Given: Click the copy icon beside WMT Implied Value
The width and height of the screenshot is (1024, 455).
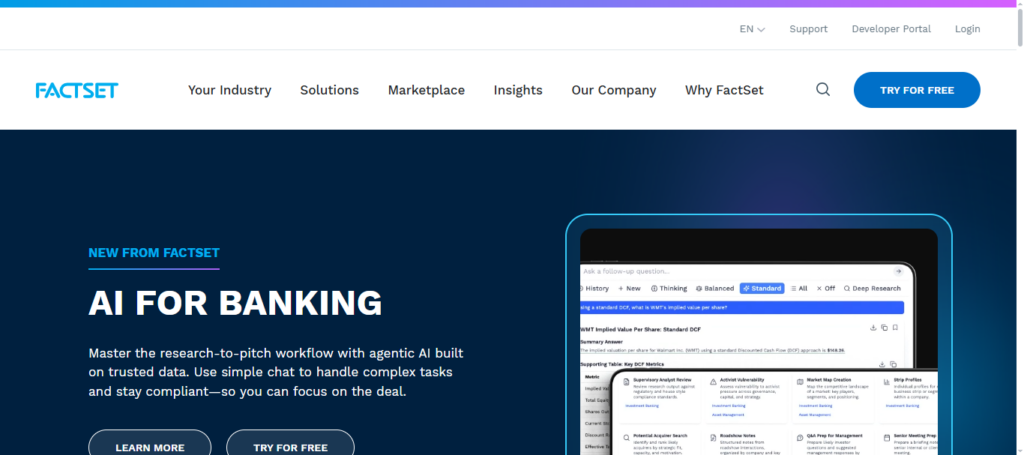Looking at the screenshot, I should (884, 327).
